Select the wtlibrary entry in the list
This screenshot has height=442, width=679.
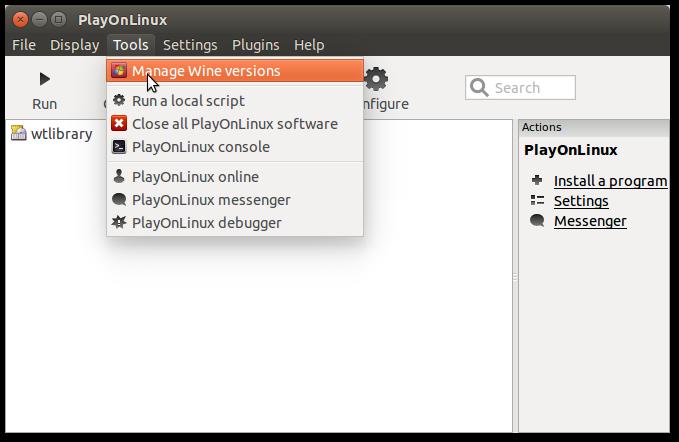(x=61, y=134)
